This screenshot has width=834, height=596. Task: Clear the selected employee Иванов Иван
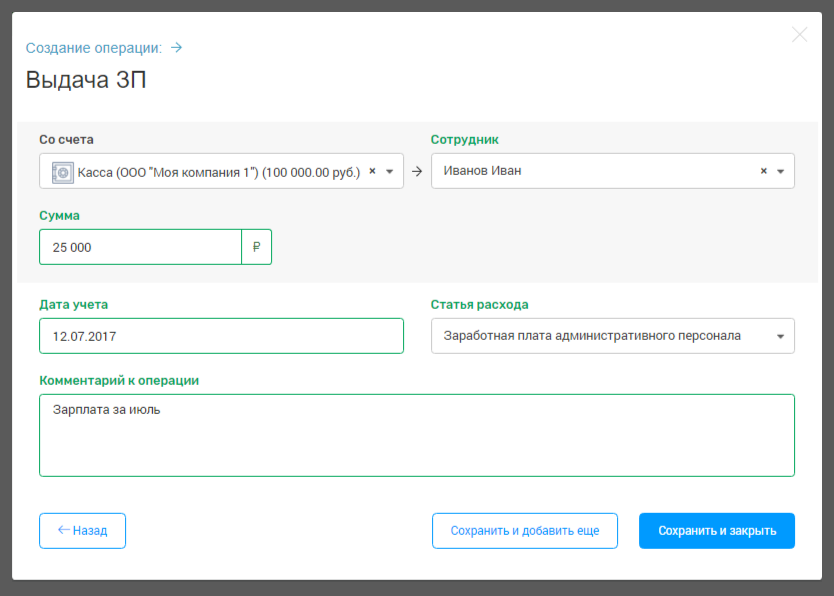point(763,171)
